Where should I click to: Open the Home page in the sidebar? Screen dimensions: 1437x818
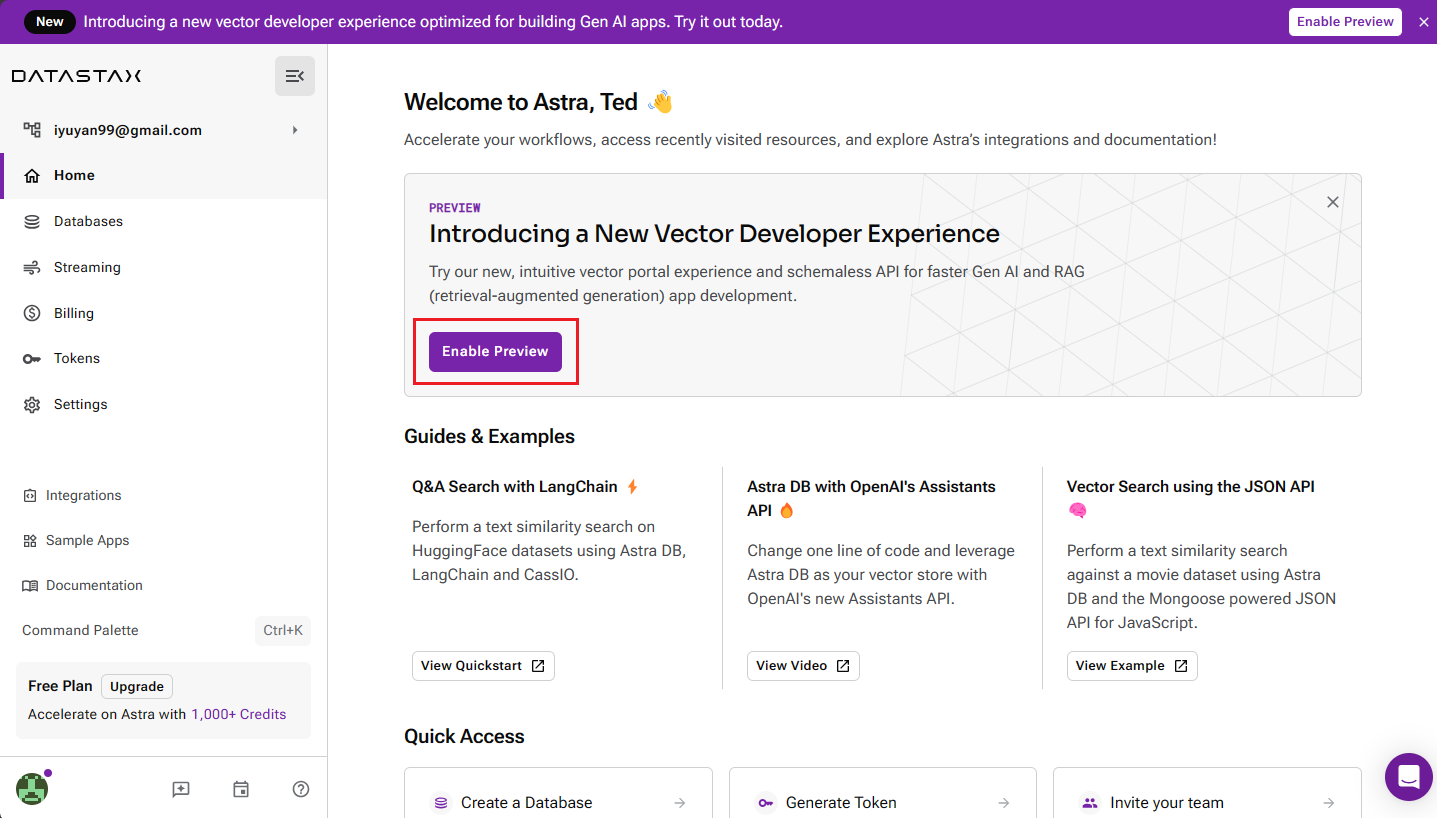pyautogui.click(x=164, y=176)
